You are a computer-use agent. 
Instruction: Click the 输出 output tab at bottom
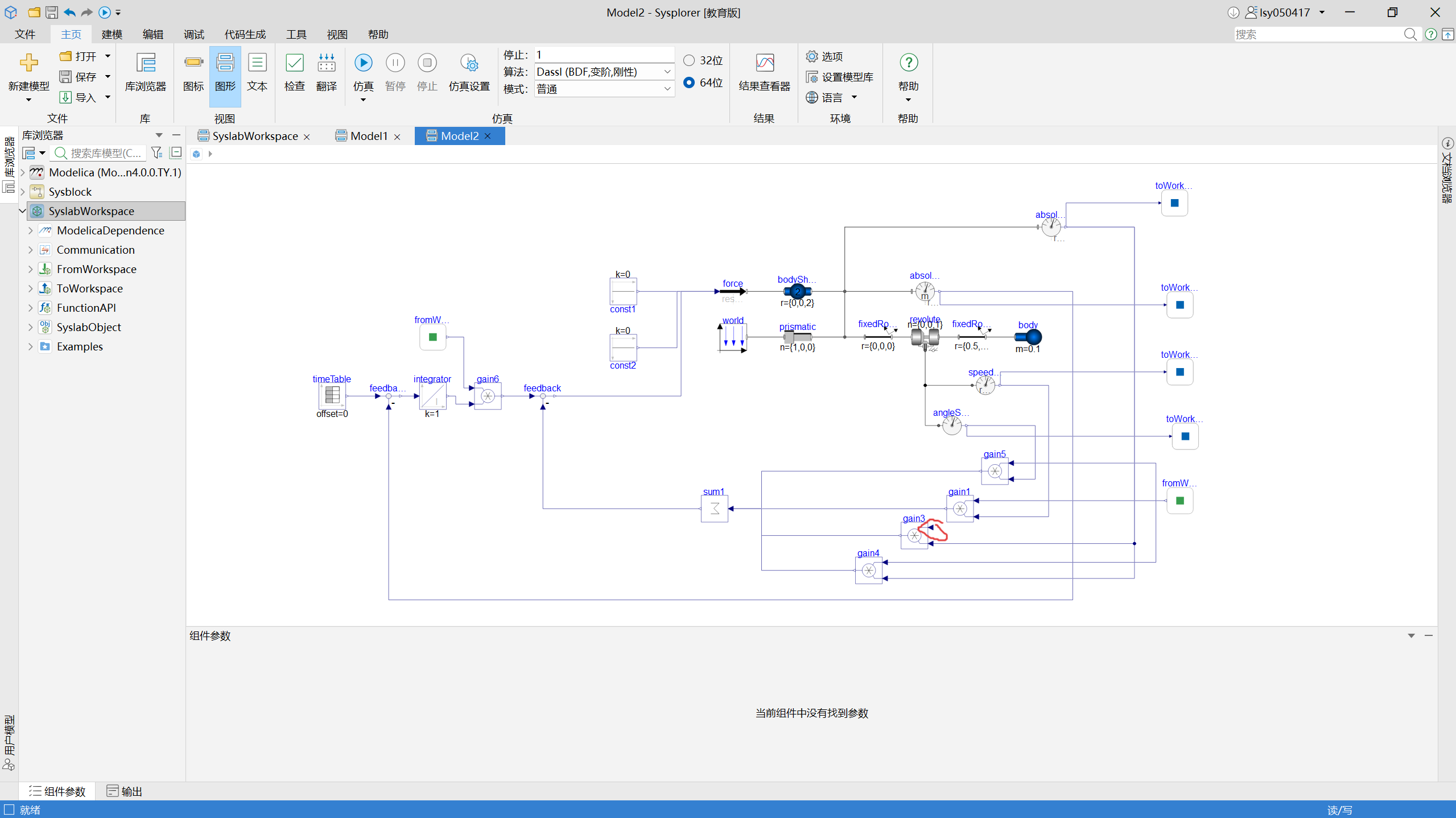click(x=125, y=791)
